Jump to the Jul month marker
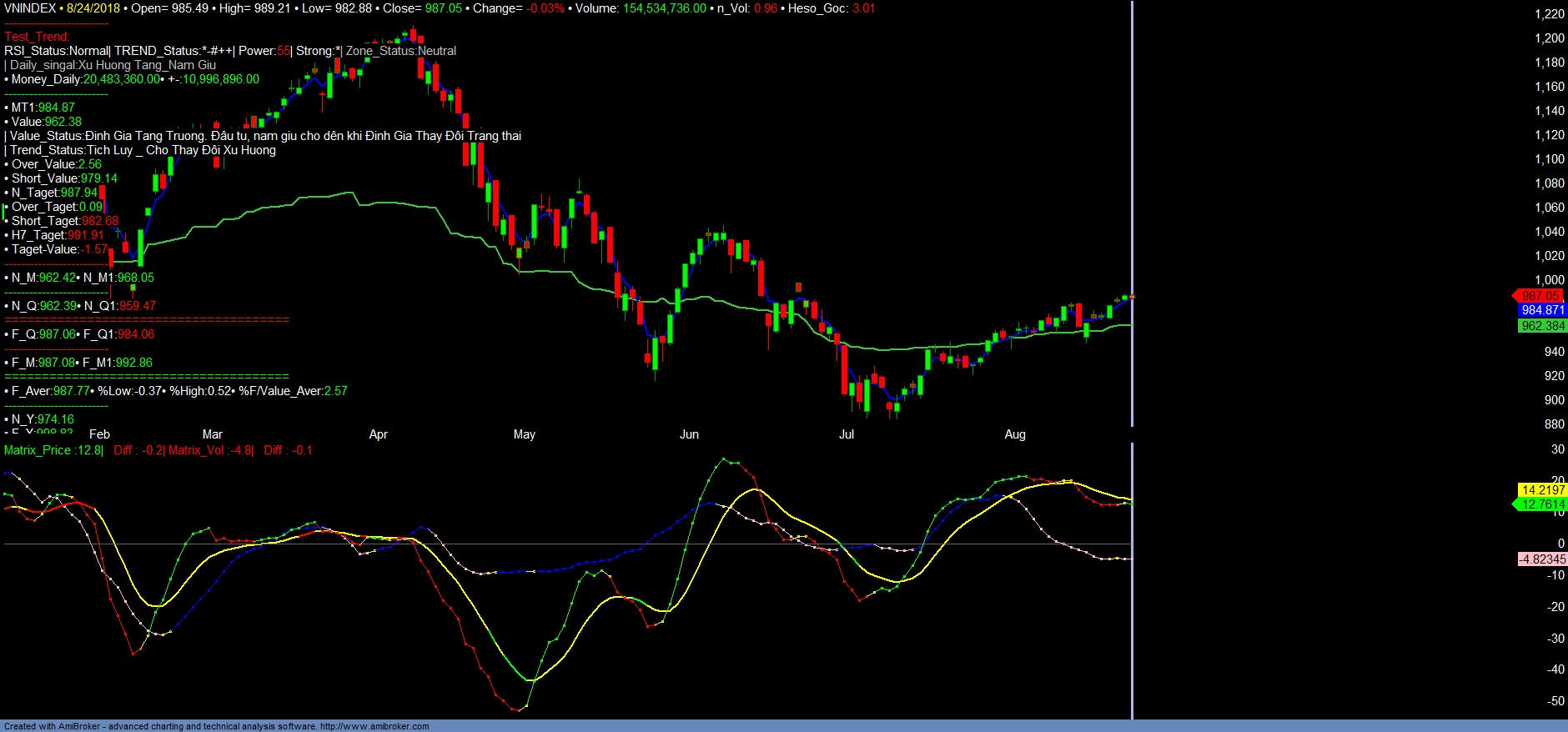Image resolution: width=1568 pixels, height=732 pixels. 846,434
